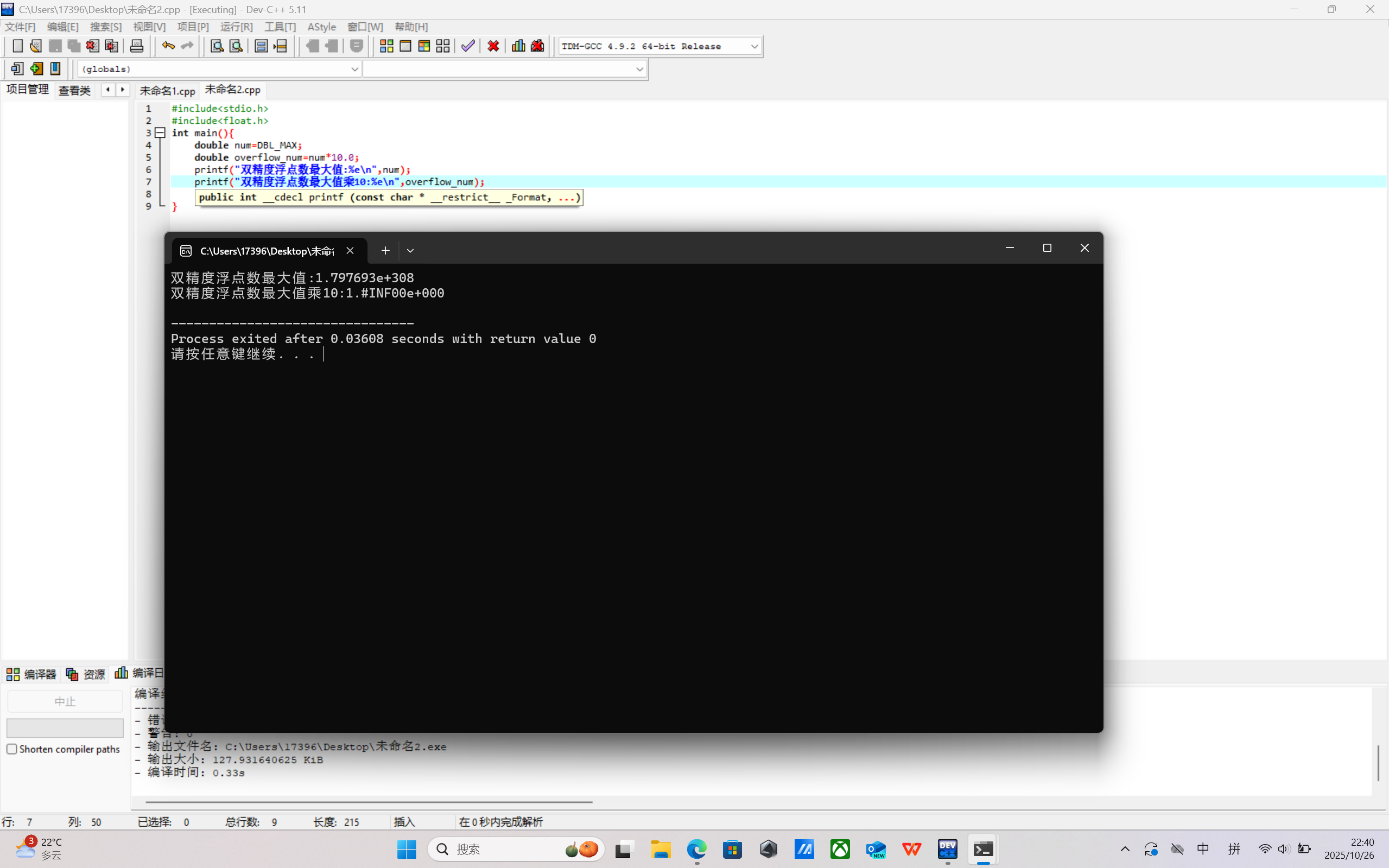Click the Undo arrow icon
The height and width of the screenshot is (868, 1389).
168,46
